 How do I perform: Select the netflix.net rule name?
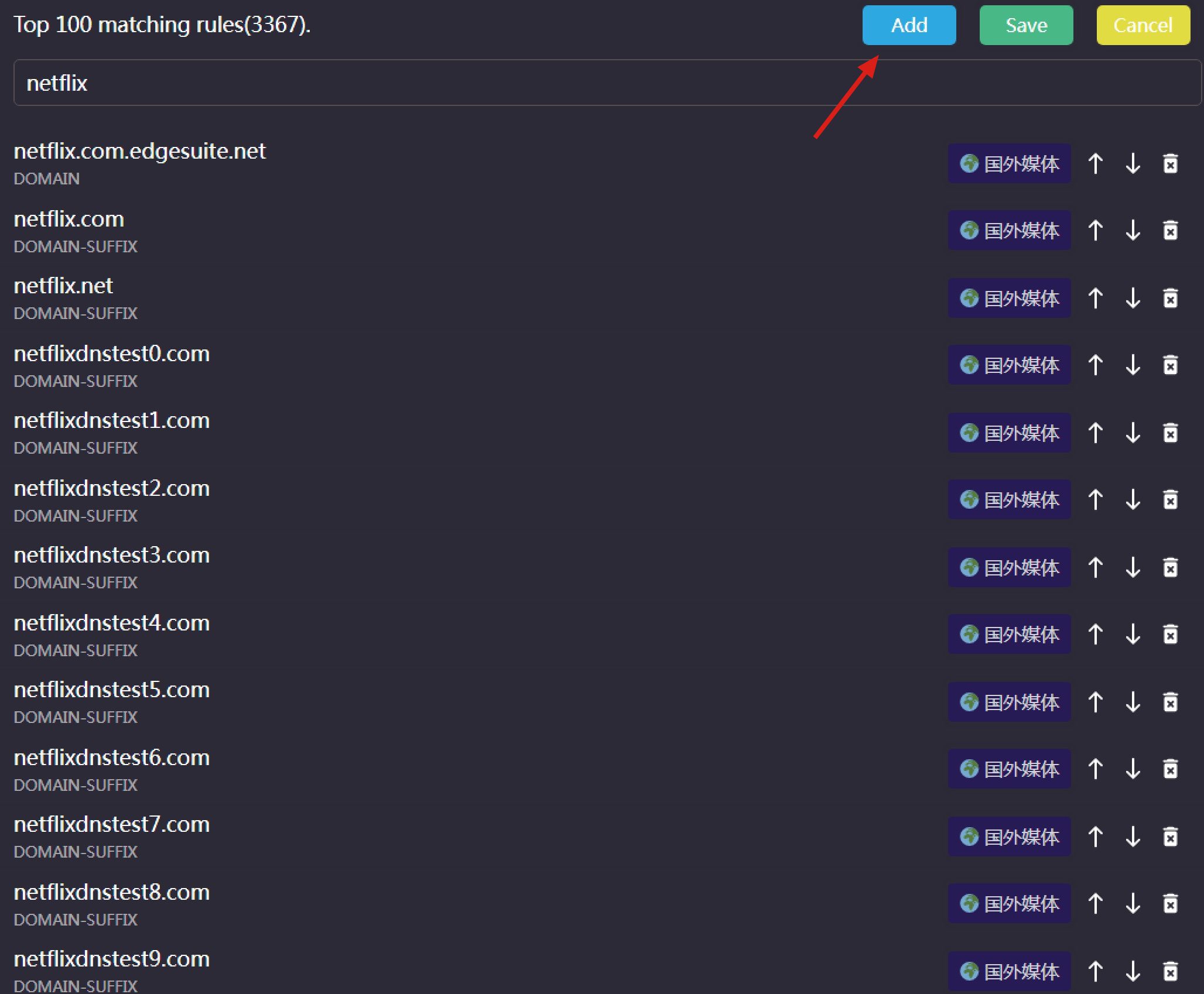[63, 286]
